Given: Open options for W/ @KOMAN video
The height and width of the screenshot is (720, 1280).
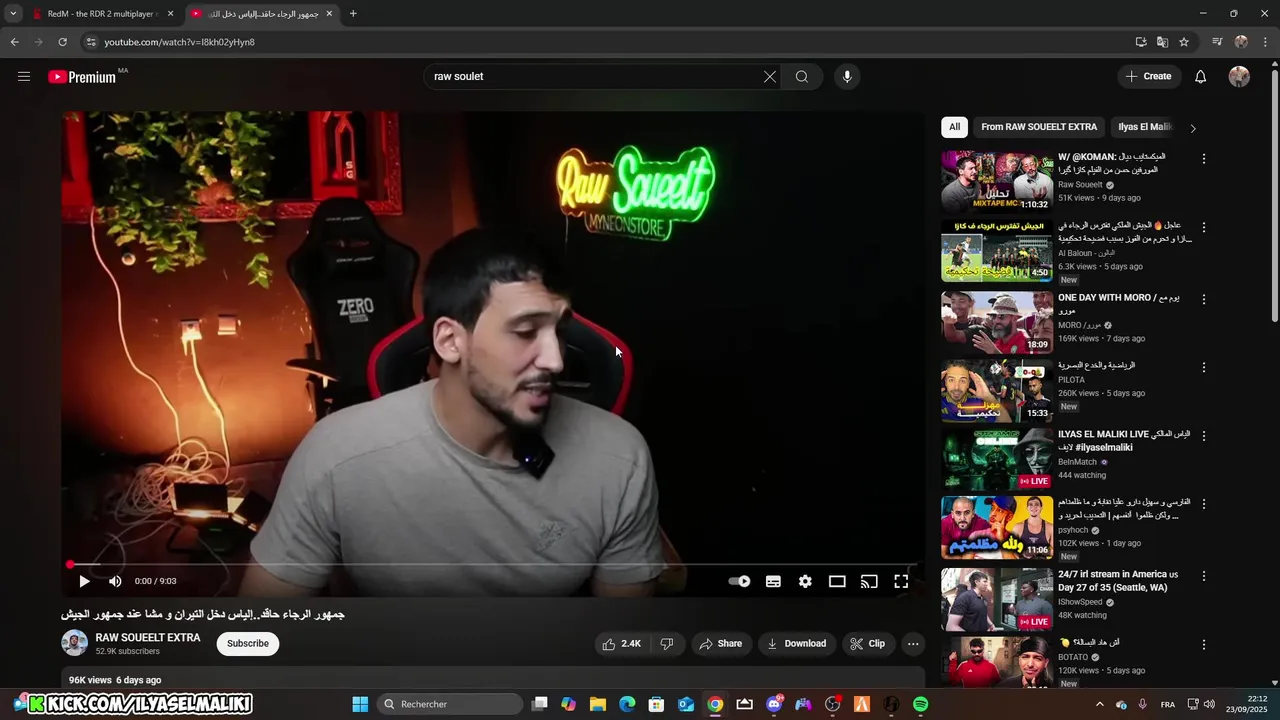Looking at the screenshot, I should click(1204, 159).
